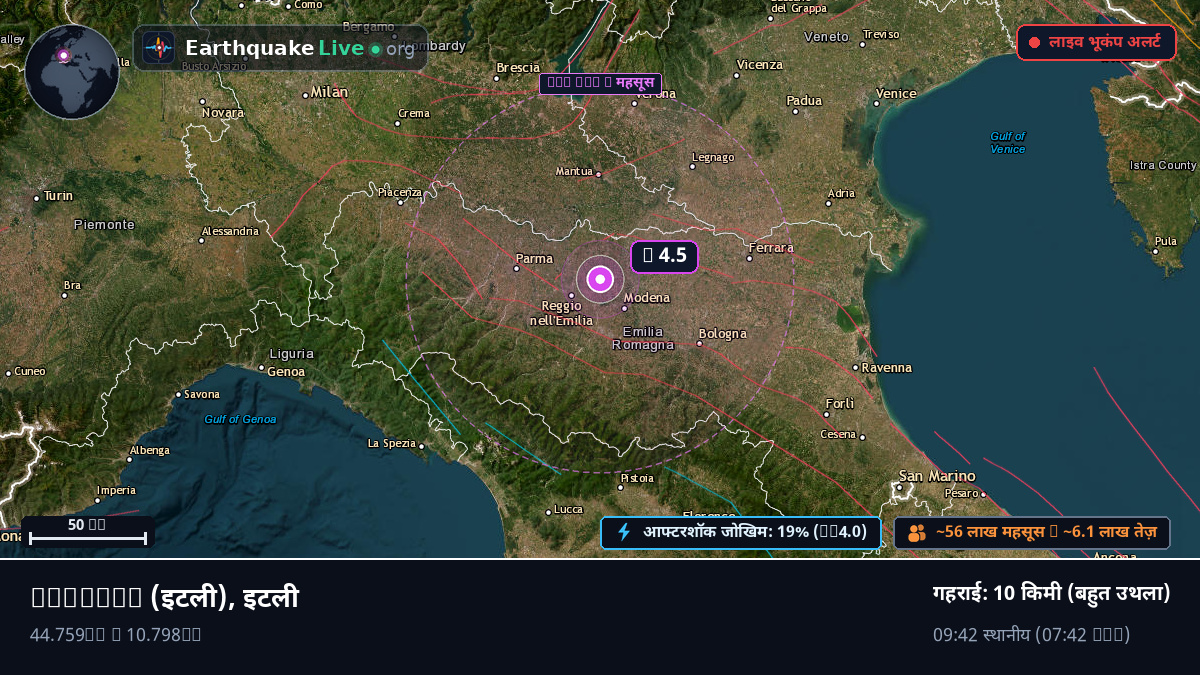This screenshot has height=675, width=1200.
Task: Click the San Marino label
Action: (x=937, y=476)
